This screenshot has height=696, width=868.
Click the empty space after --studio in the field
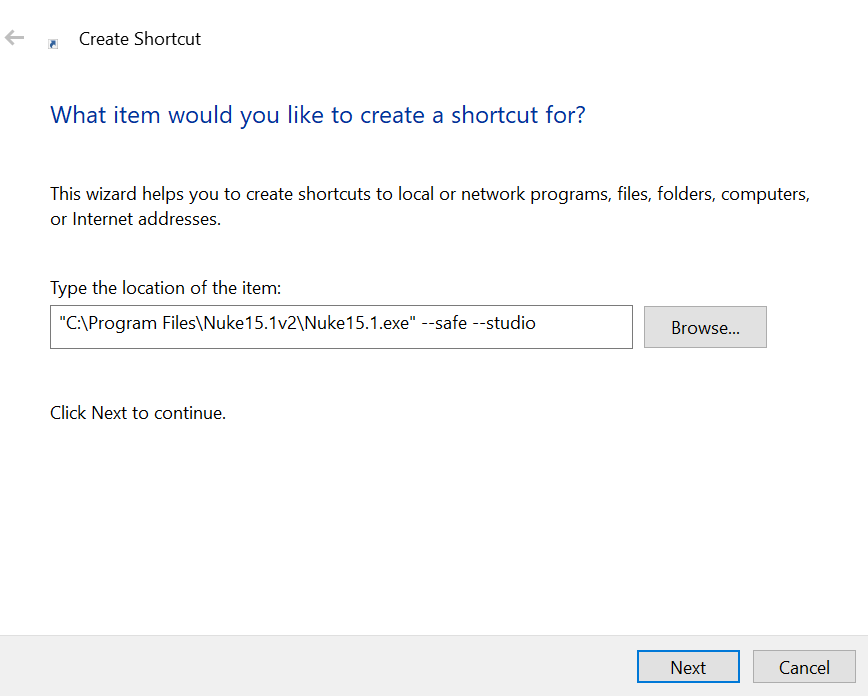pyautogui.click(x=584, y=327)
